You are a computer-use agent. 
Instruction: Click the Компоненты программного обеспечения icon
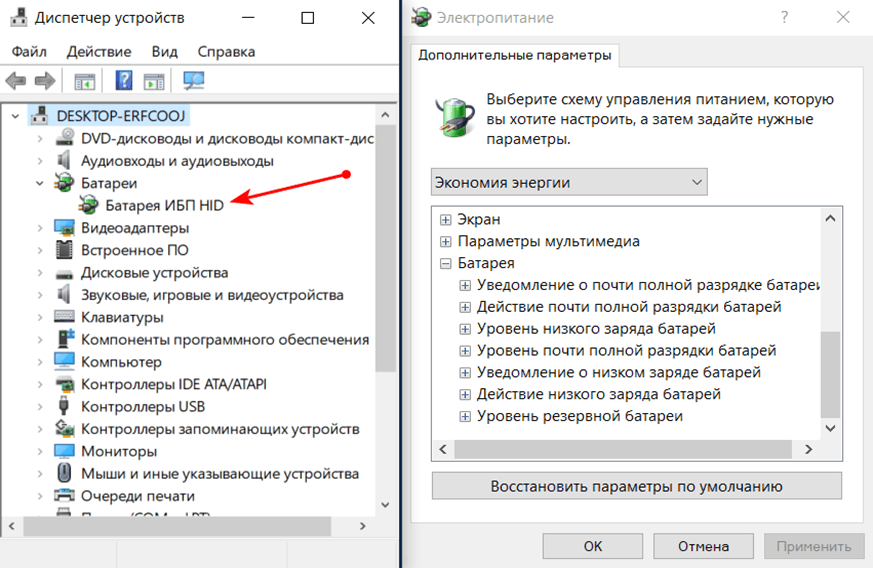66,339
